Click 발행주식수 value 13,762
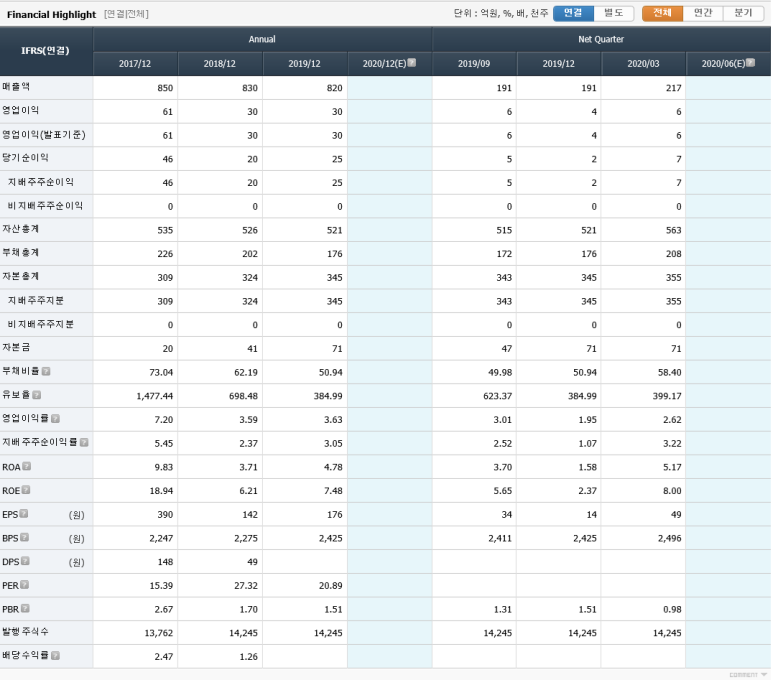 pyautogui.click(x=159, y=633)
